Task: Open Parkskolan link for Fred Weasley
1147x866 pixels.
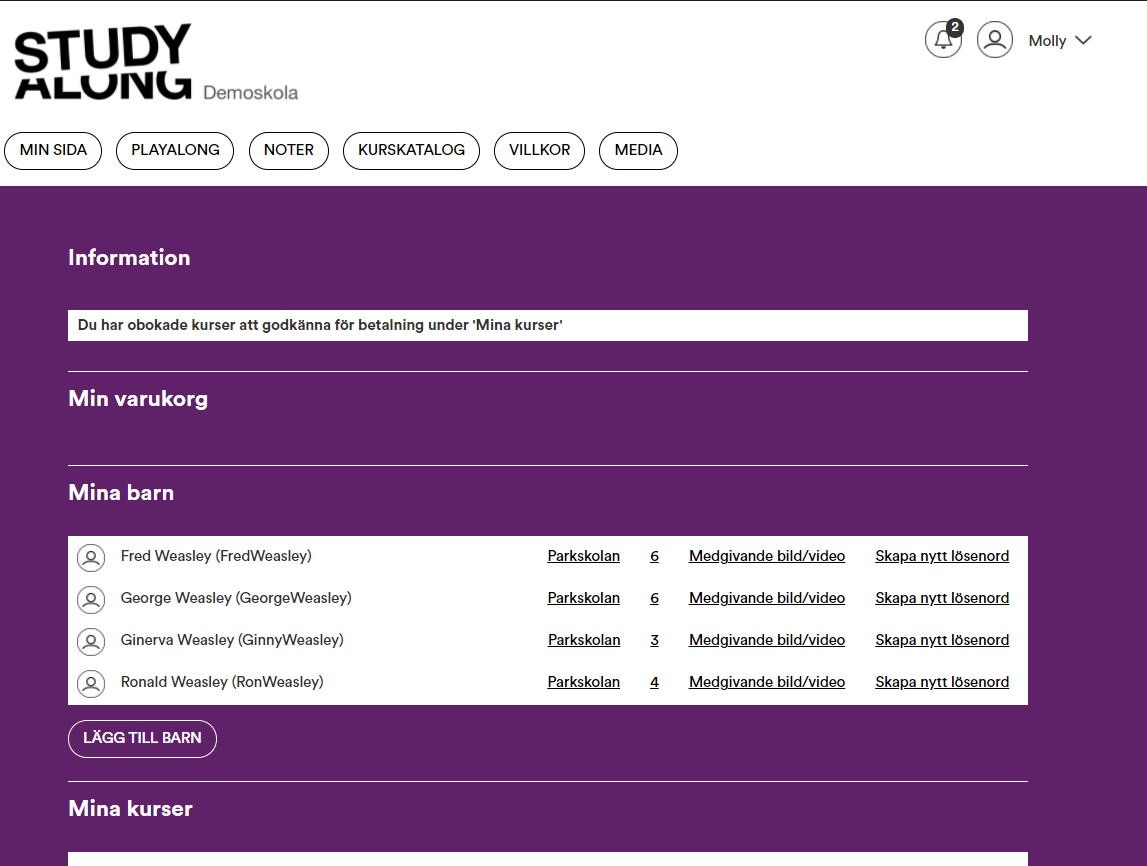Action: [583, 557]
